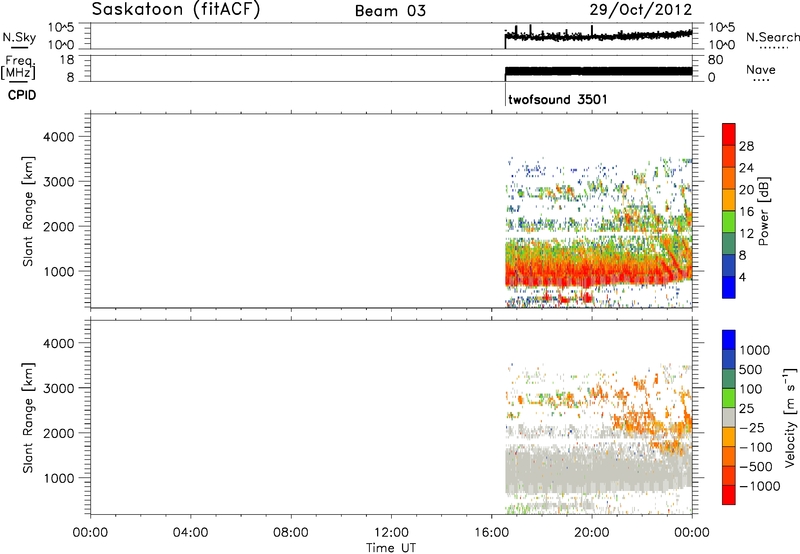This screenshot has width=800, height=554.
Task: Click the '16:00' time tick label
Action: tap(491, 533)
